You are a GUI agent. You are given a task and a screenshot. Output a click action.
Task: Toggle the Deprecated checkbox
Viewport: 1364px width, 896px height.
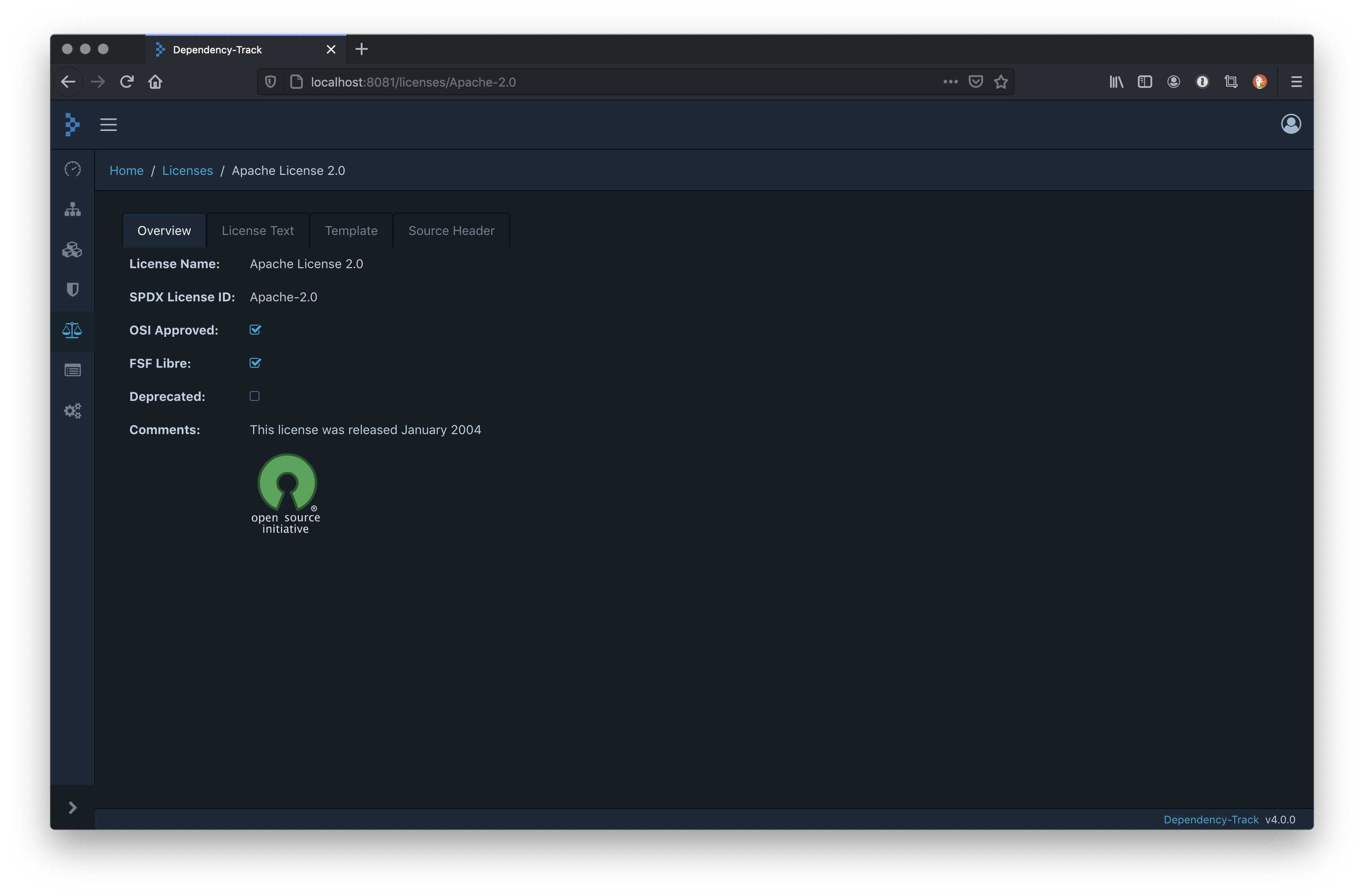[254, 396]
